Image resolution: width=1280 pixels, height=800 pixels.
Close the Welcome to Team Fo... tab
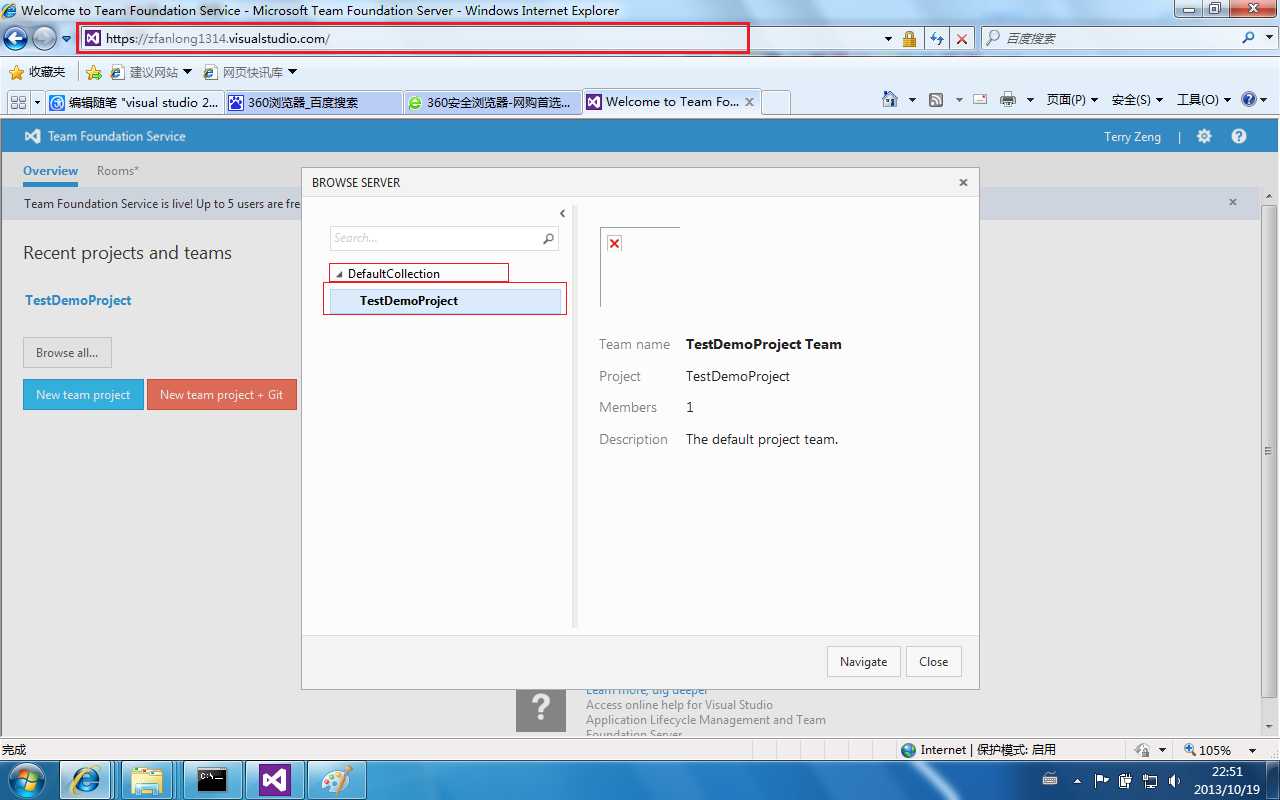pyautogui.click(x=748, y=102)
